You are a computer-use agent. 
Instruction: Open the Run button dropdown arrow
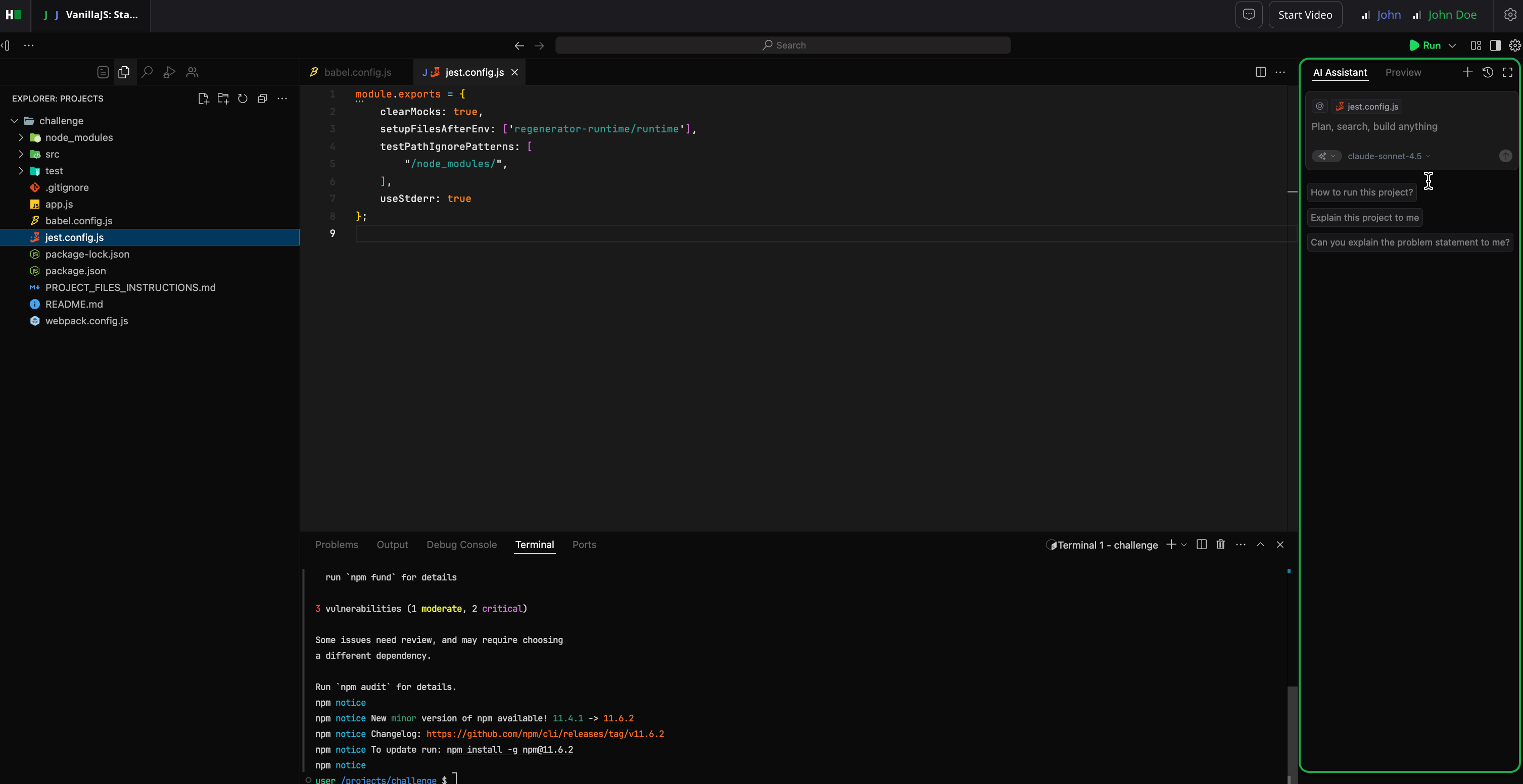[x=1452, y=45]
